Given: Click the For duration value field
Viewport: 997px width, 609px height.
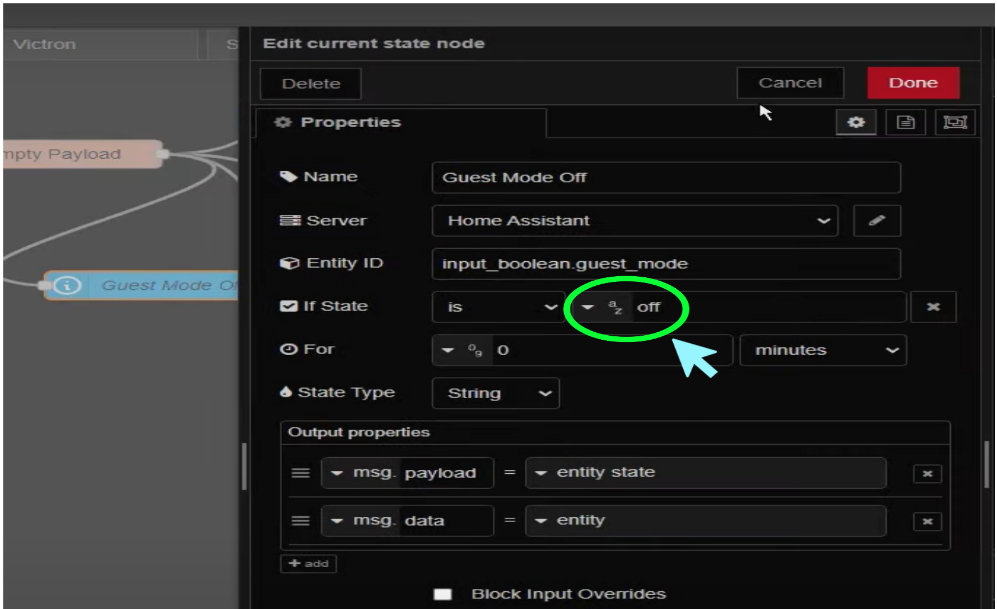Looking at the screenshot, I should pyautogui.click(x=612, y=350).
